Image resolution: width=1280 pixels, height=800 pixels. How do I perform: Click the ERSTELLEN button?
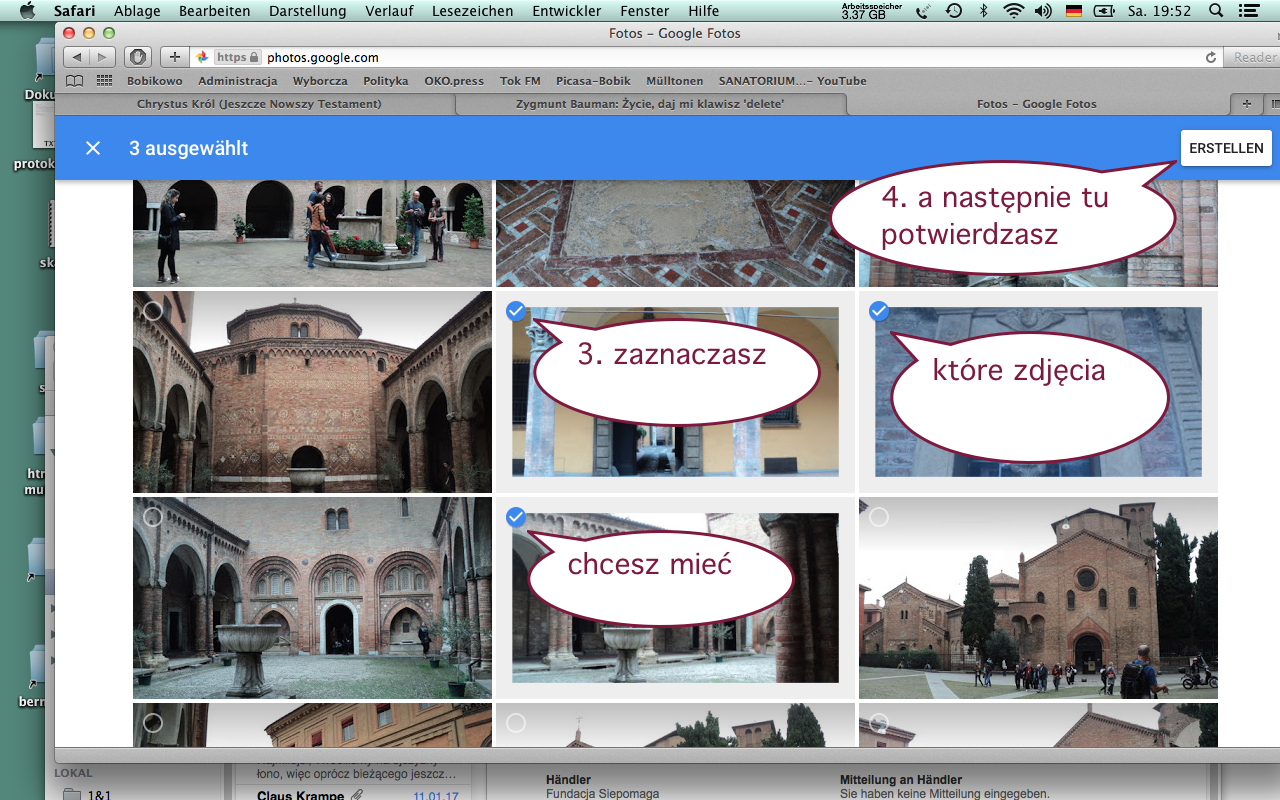click(1226, 148)
